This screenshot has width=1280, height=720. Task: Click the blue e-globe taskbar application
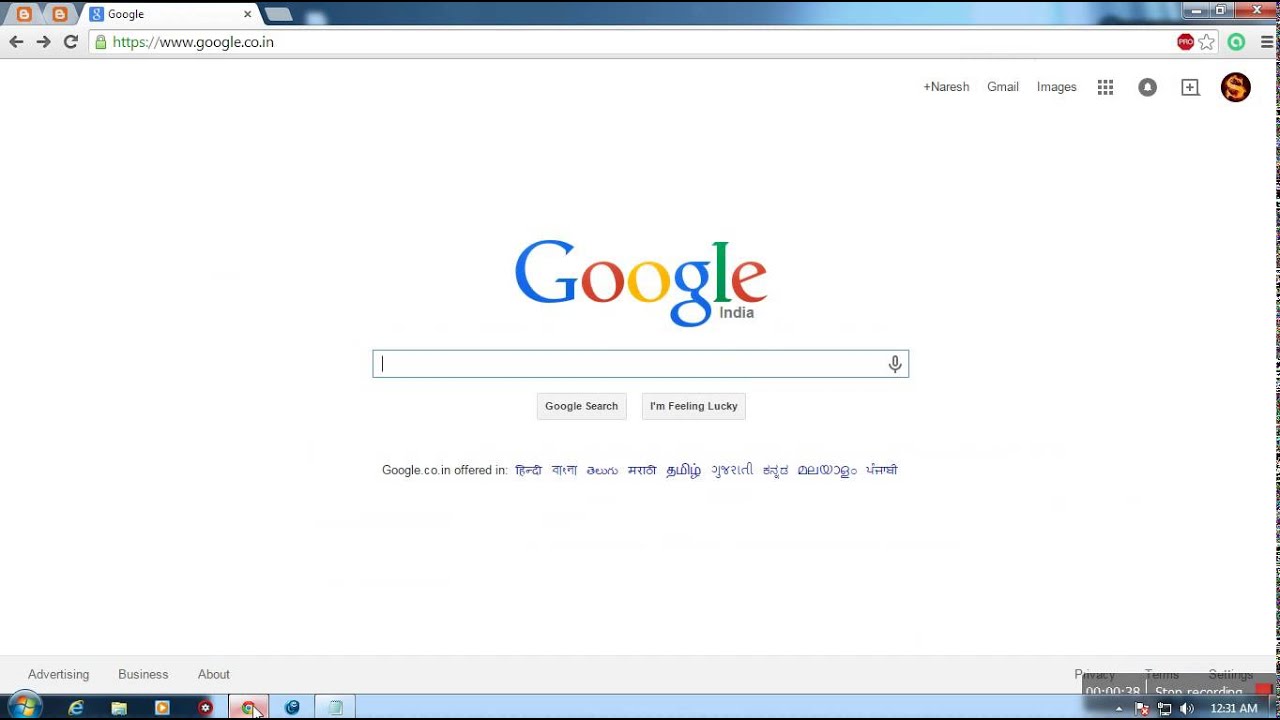click(x=292, y=708)
